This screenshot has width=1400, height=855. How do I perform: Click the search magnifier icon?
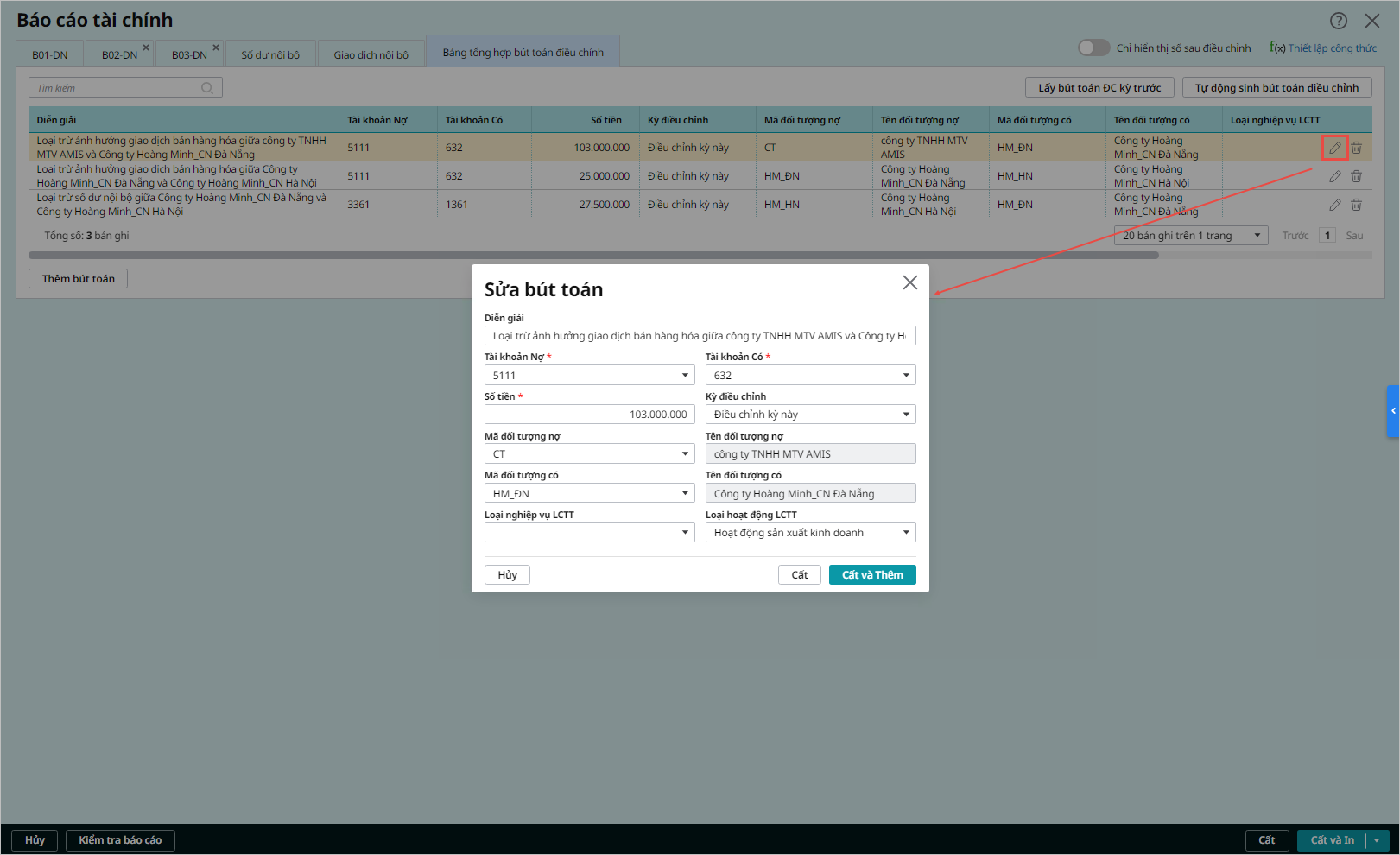[207, 88]
